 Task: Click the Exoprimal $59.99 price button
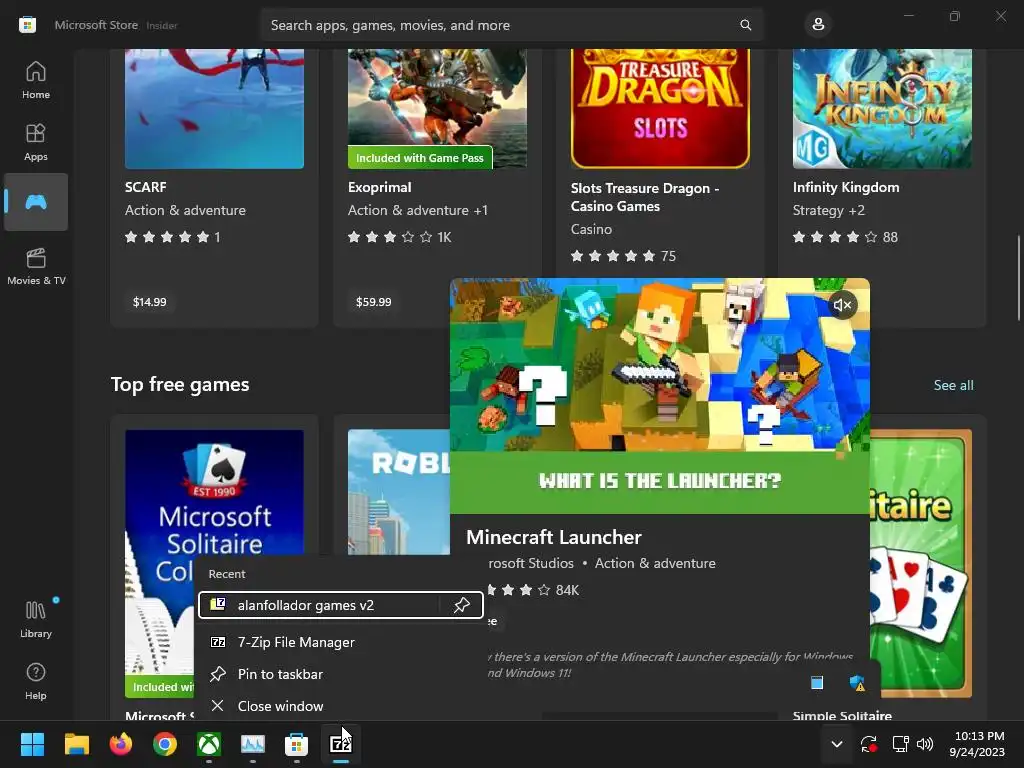[374, 302]
